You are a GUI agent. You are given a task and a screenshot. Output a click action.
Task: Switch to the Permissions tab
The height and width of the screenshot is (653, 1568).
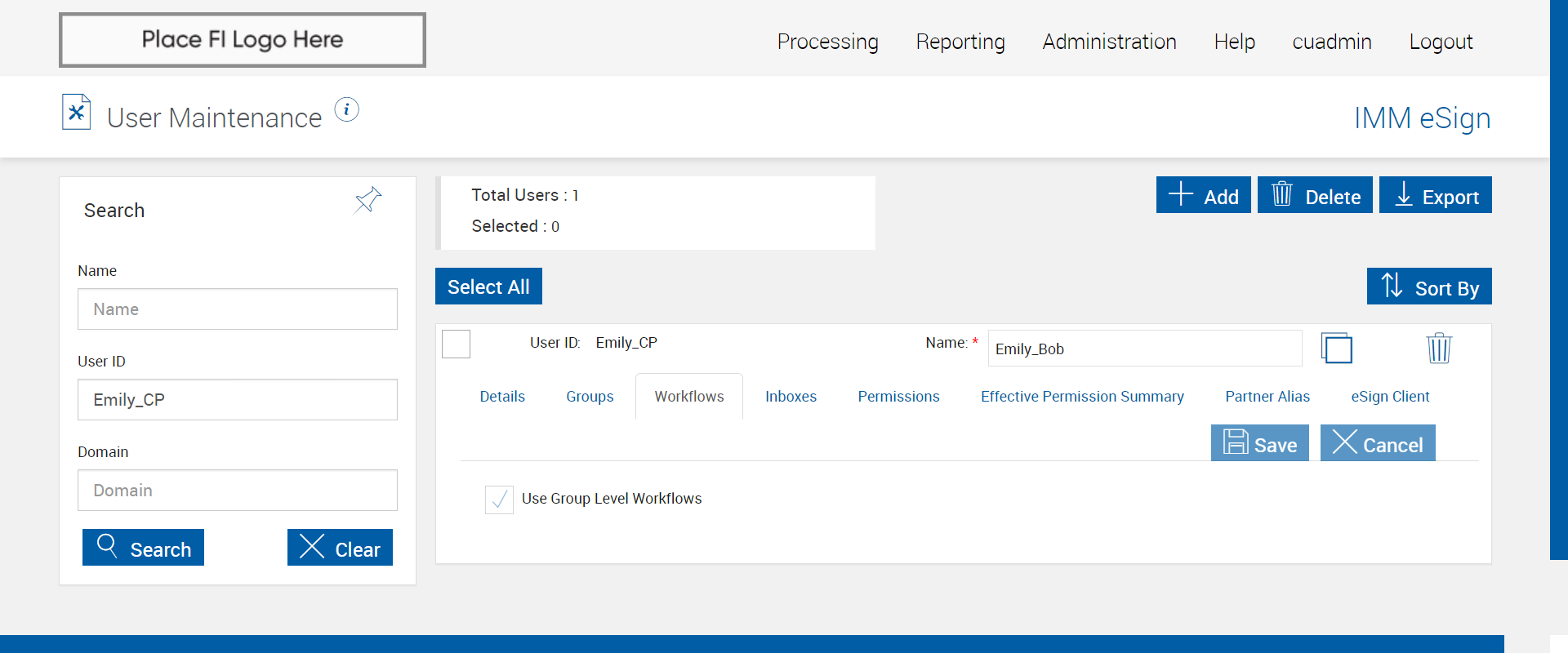(898, 397)
